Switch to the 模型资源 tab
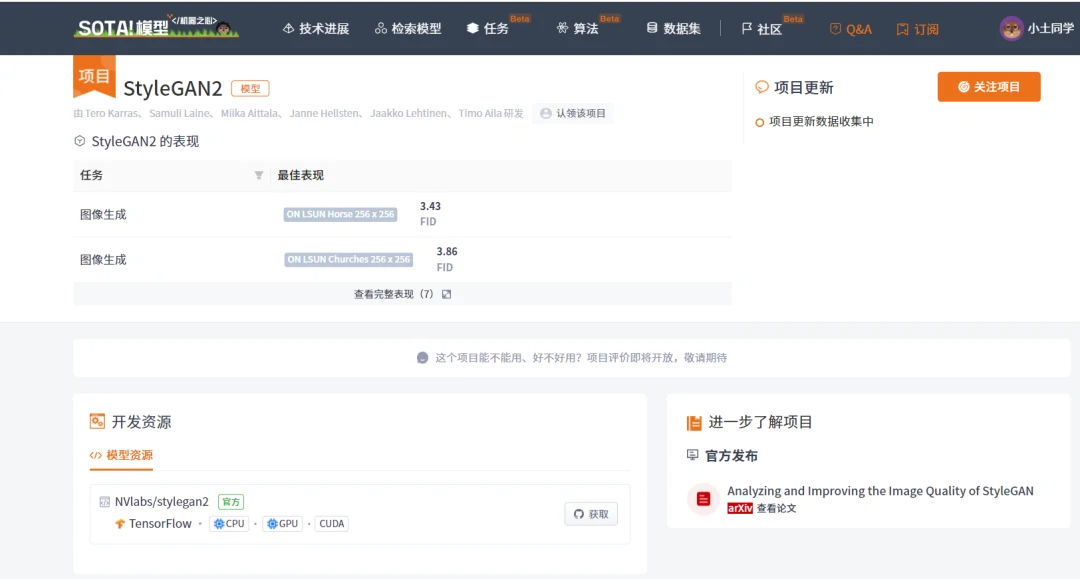The height and width of the screenshot is (579, 1080). [x=122, y=455]
